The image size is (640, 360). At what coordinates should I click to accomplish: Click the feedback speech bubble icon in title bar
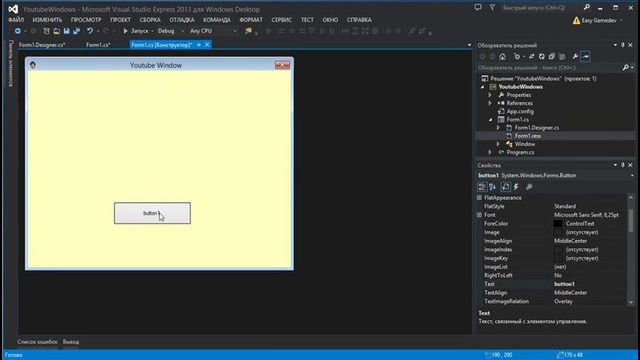pyautogui.click(x=478, y=7)
